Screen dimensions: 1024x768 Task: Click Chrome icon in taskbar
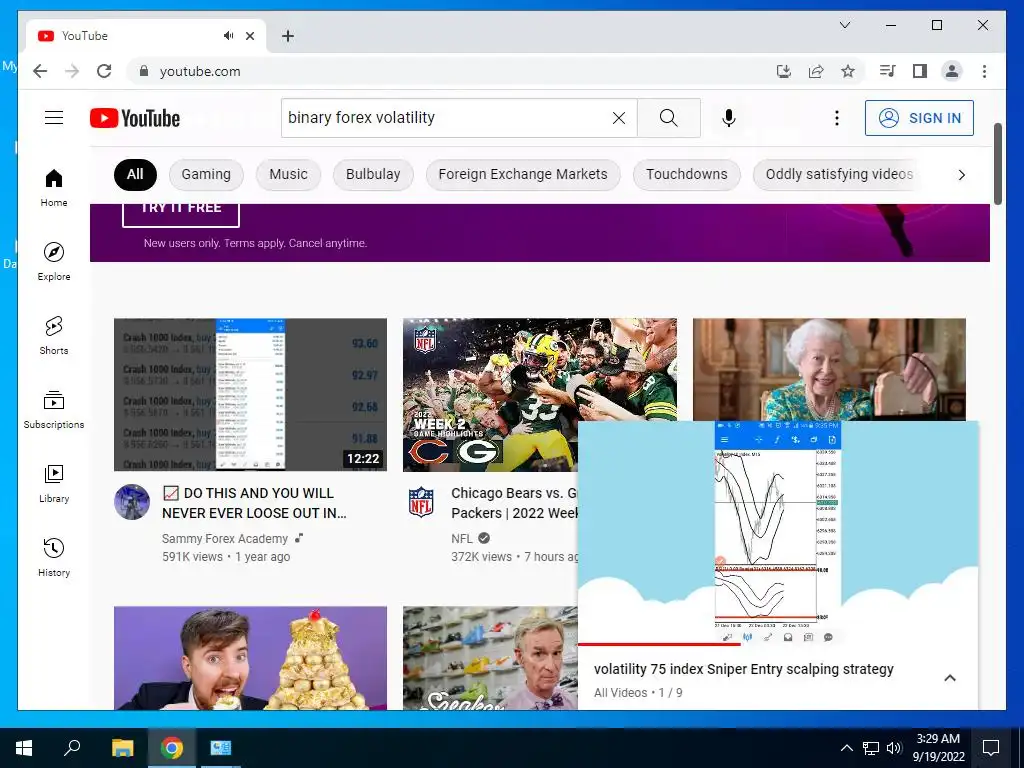tap(172, 748)
